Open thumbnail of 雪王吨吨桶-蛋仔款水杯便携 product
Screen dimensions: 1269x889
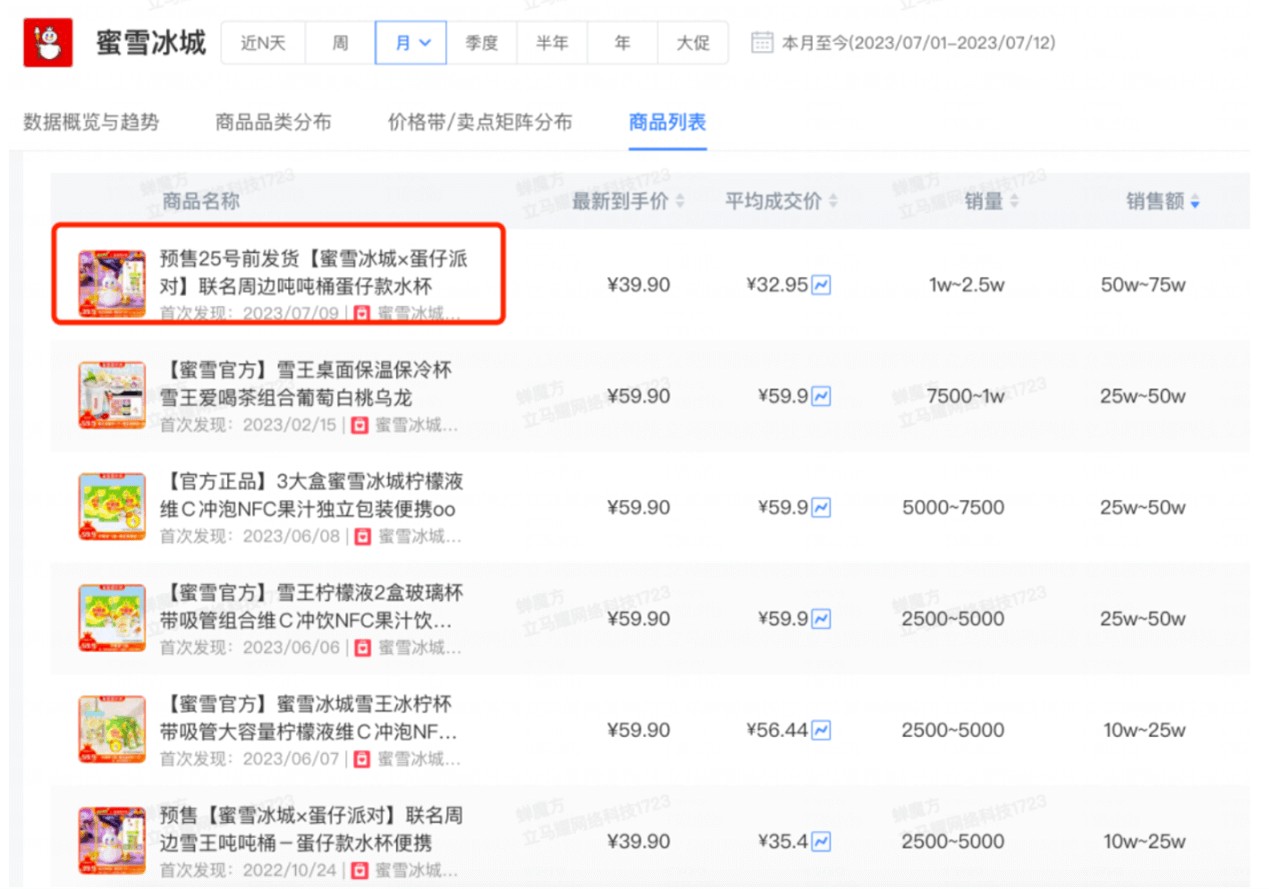pos(112,841)
